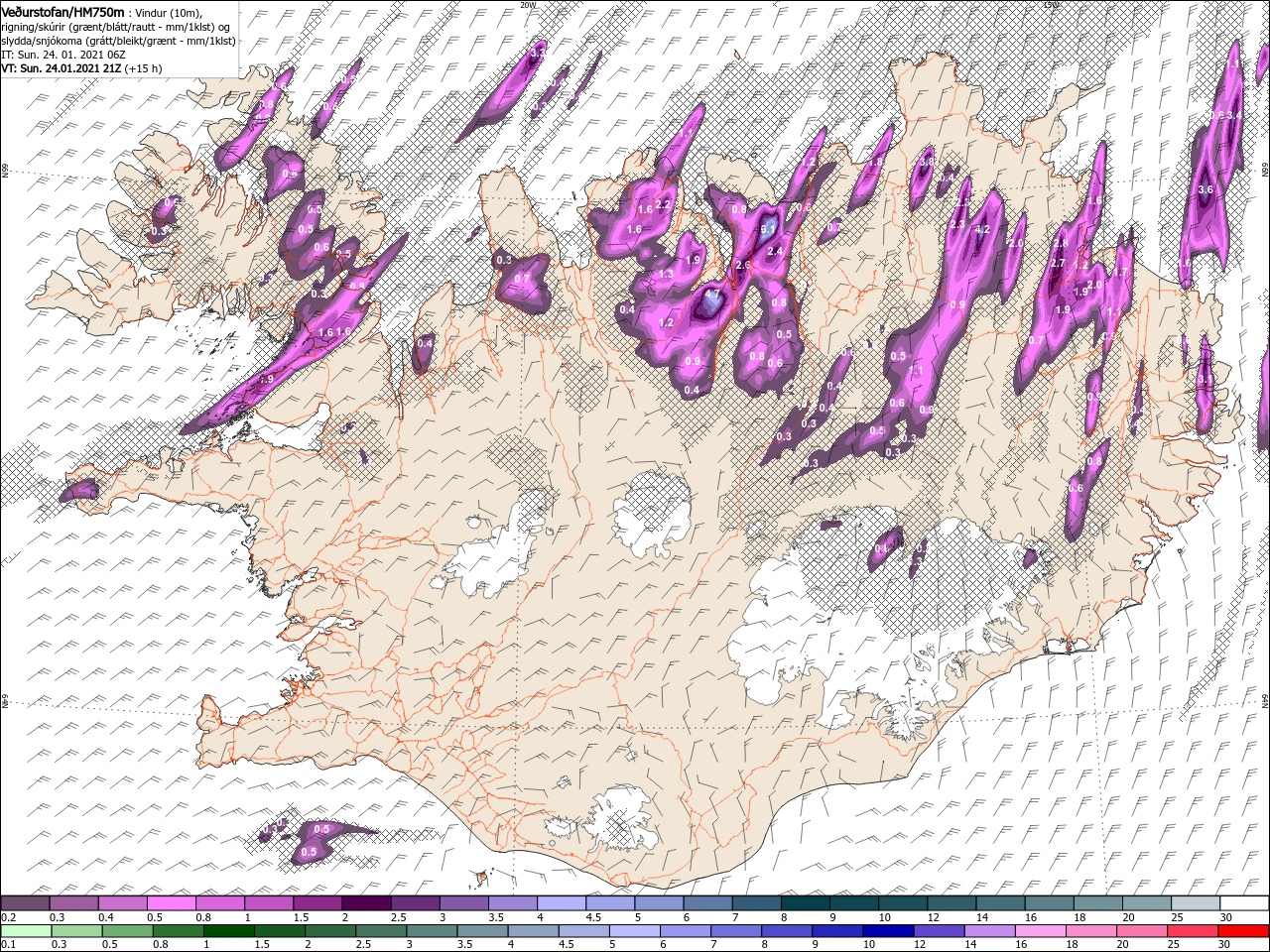This screenshot has height=952, width=1270.
Task: Click the '4.2' snowfall value on the map
Action: (983, 229)
